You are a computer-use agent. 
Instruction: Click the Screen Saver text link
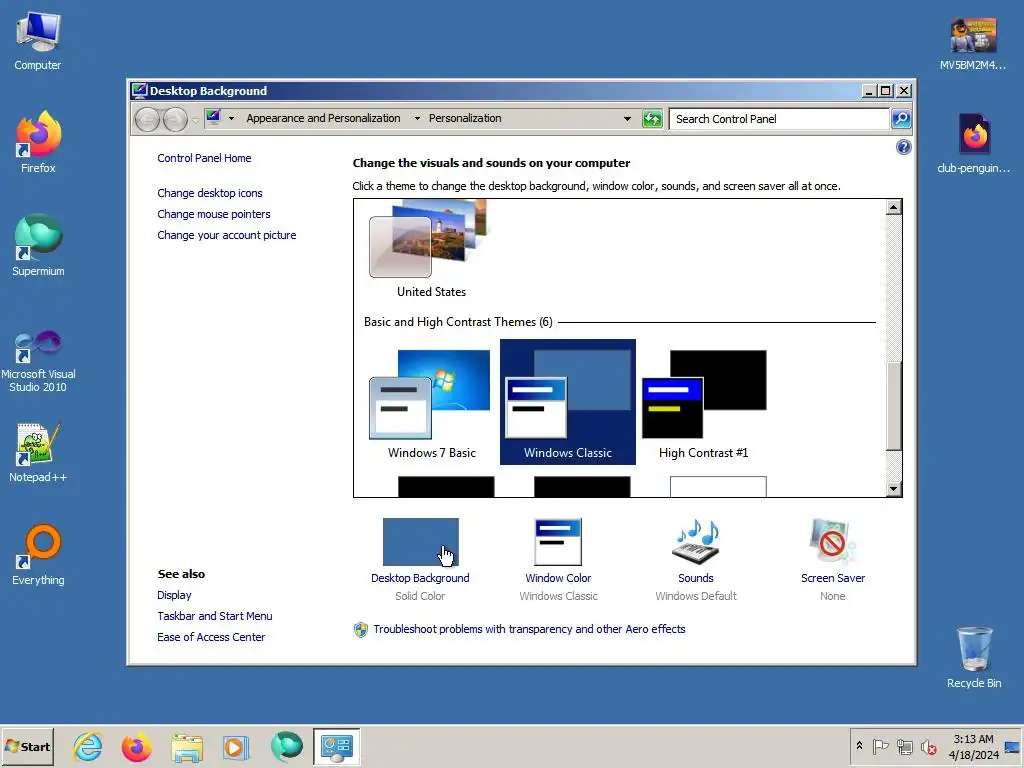click(833, 578)
